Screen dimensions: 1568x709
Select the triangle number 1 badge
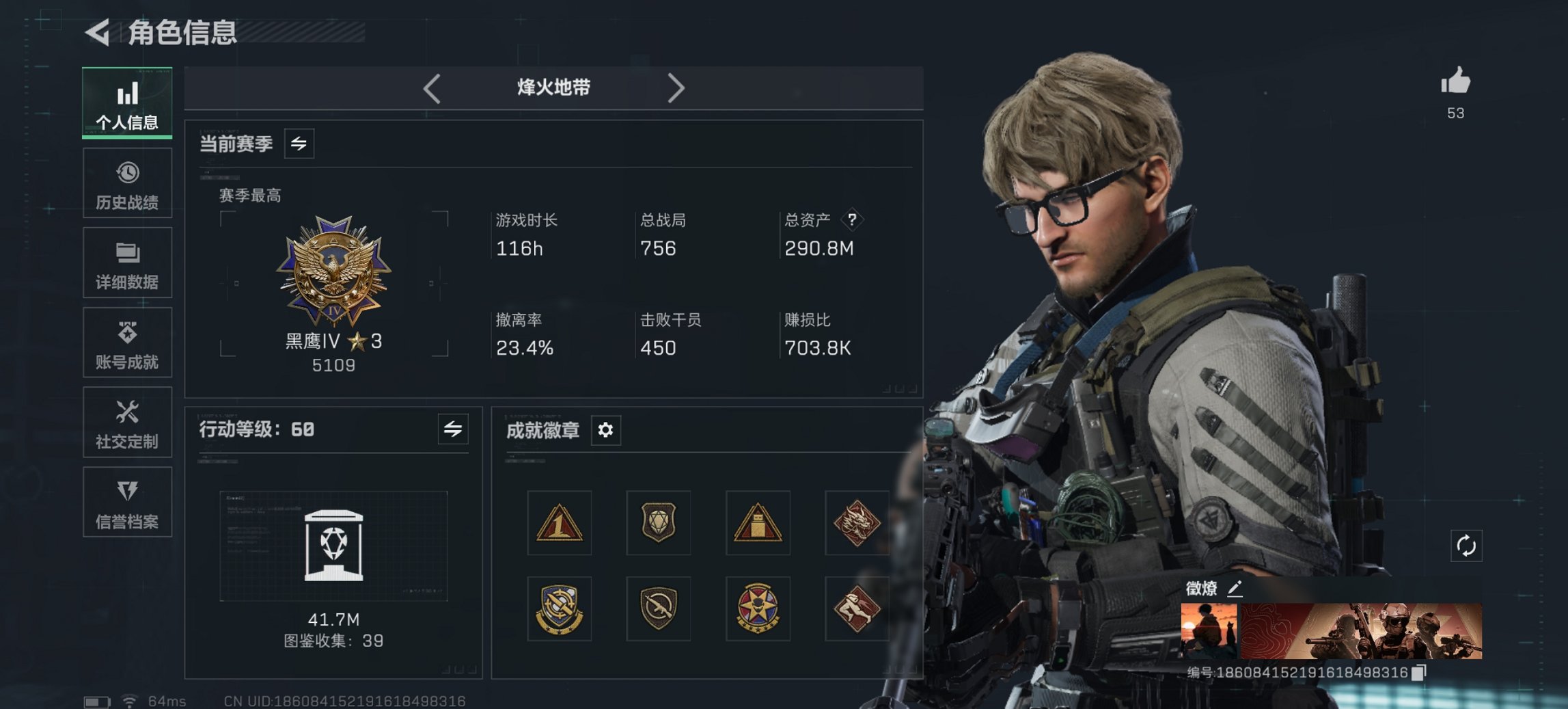click(x=559, y=523)
